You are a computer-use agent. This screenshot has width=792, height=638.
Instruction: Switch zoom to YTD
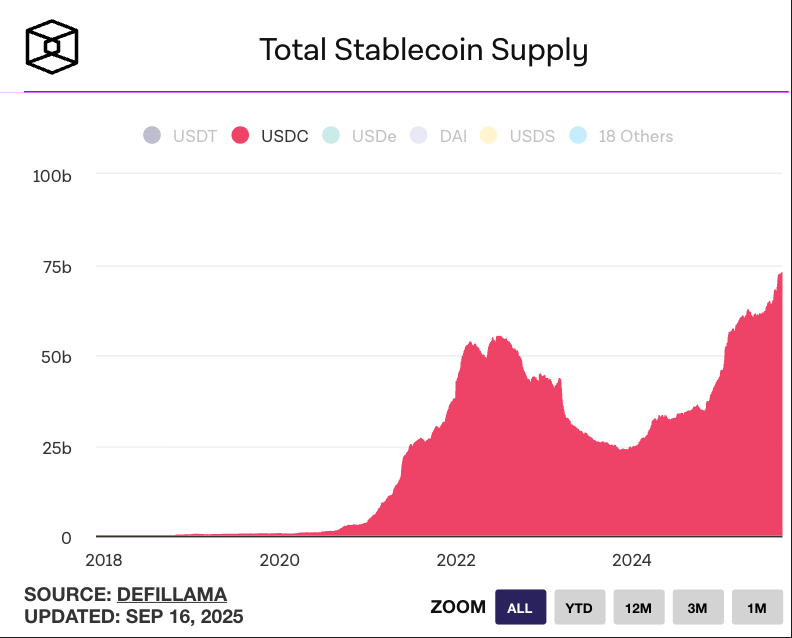tap(579, 607)
